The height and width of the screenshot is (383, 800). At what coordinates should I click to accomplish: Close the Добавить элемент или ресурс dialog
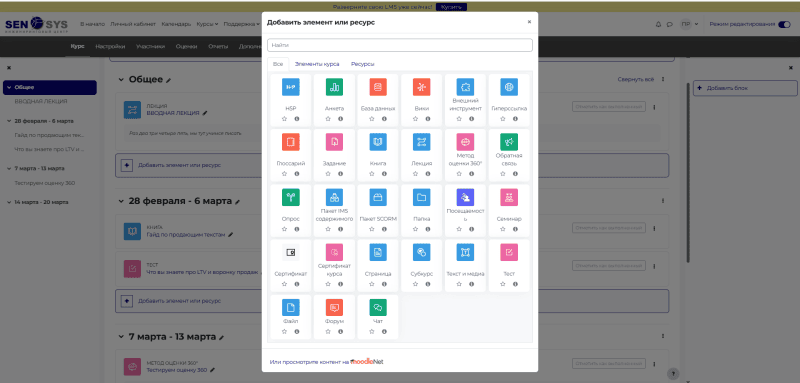pyautogui.click(x=529, y=22)
